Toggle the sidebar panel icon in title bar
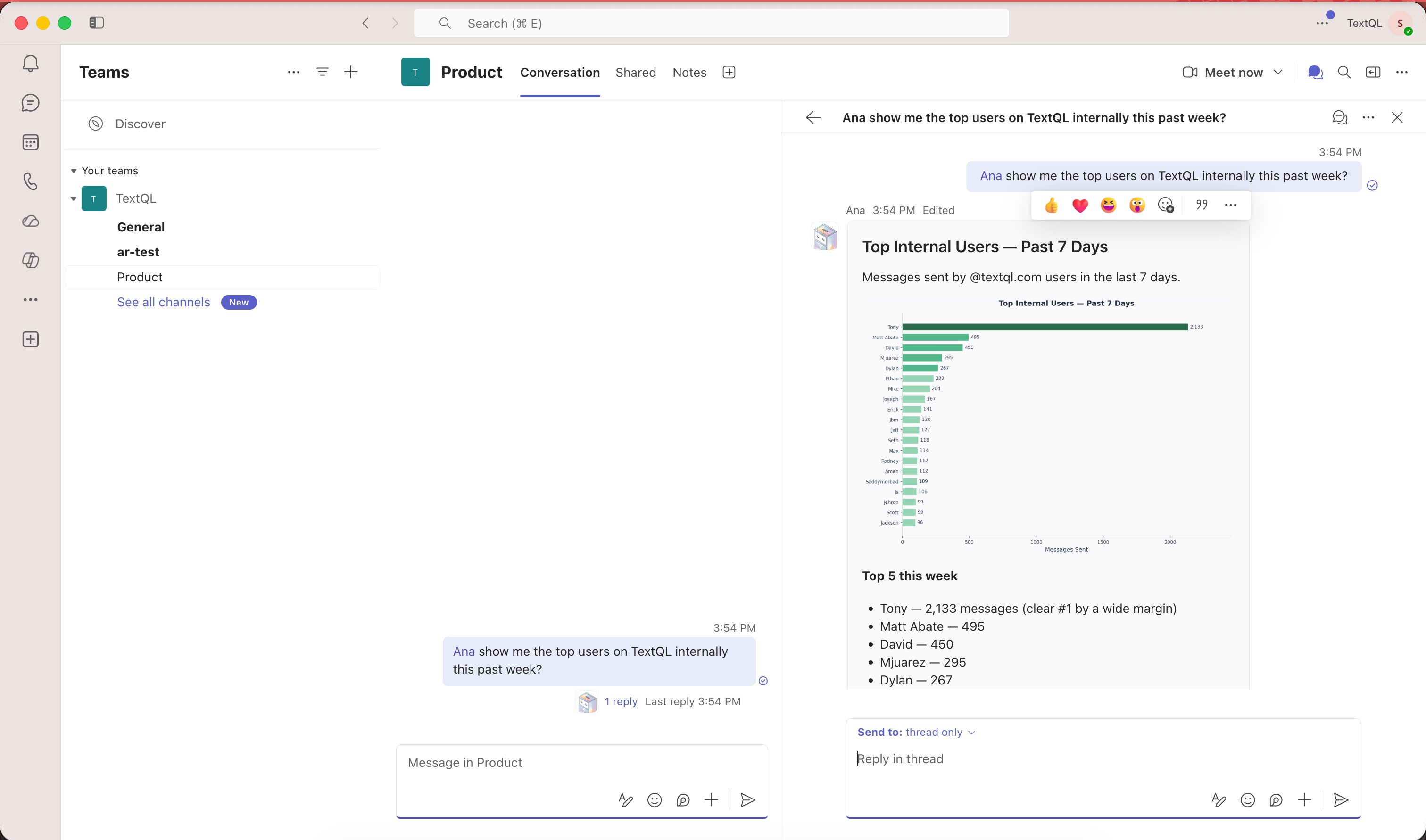The width and height of the screenshot is (1426, 840). coord(97,23)
